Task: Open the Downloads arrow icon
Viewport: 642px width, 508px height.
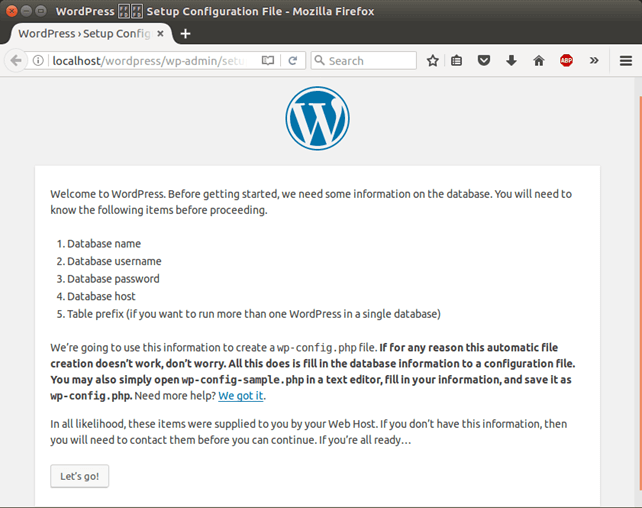Action: (x=511, y=61)
